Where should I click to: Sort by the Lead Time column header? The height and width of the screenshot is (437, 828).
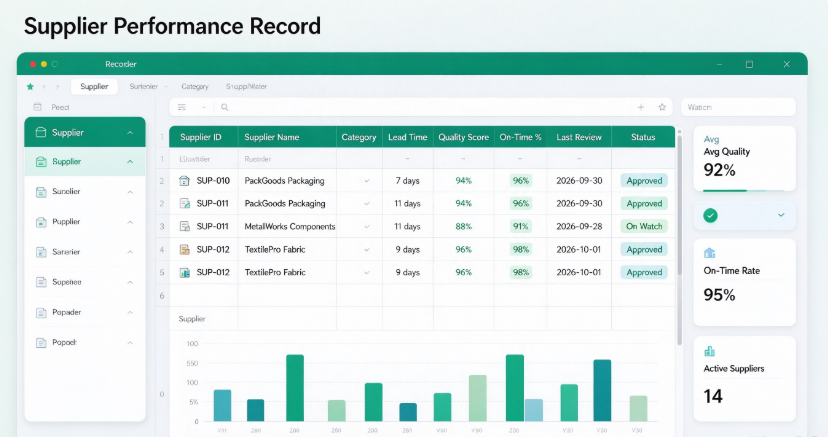click(408, 137)
